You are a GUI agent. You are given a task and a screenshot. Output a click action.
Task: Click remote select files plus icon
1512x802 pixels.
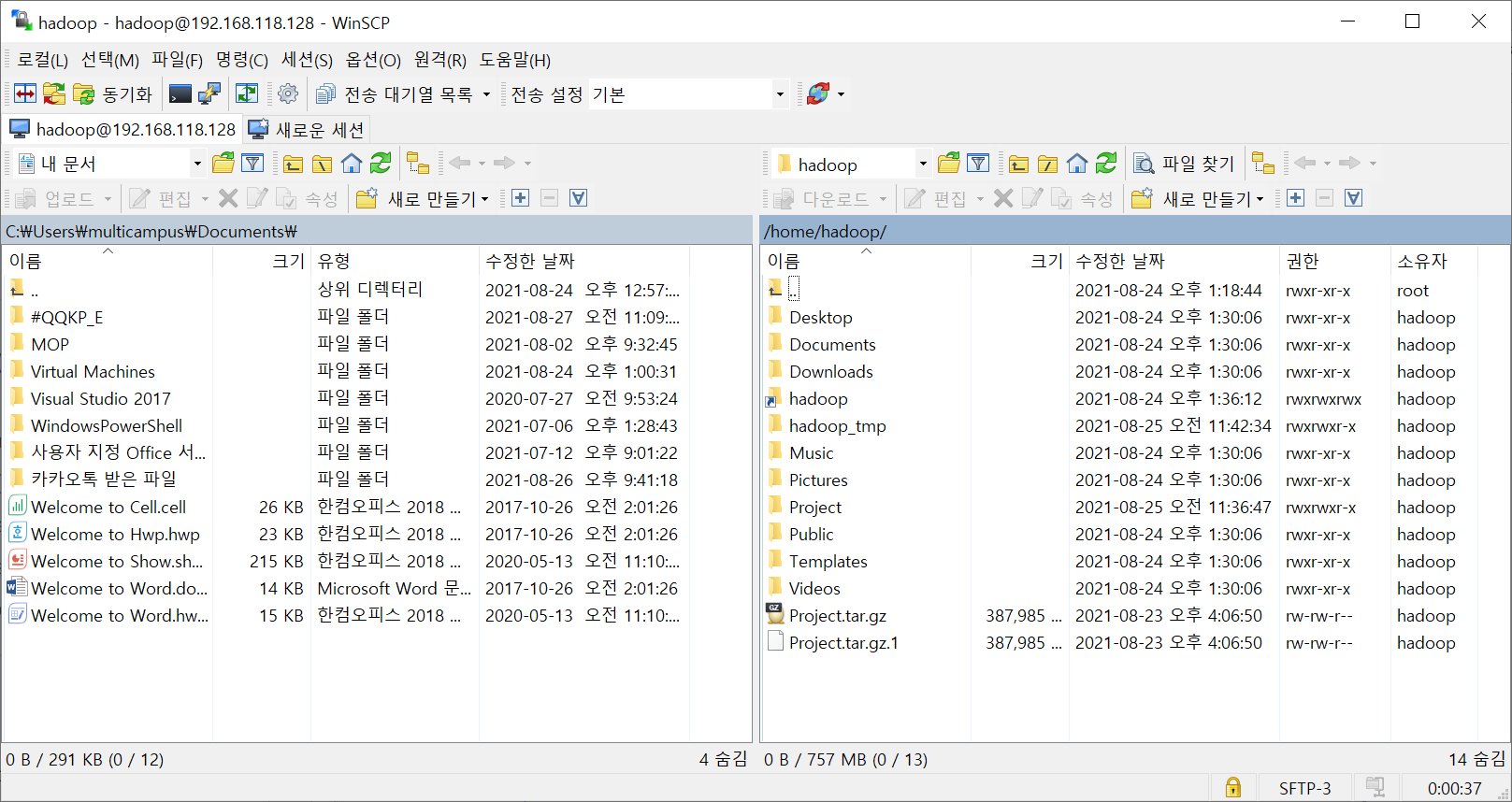coord(1296,198)
